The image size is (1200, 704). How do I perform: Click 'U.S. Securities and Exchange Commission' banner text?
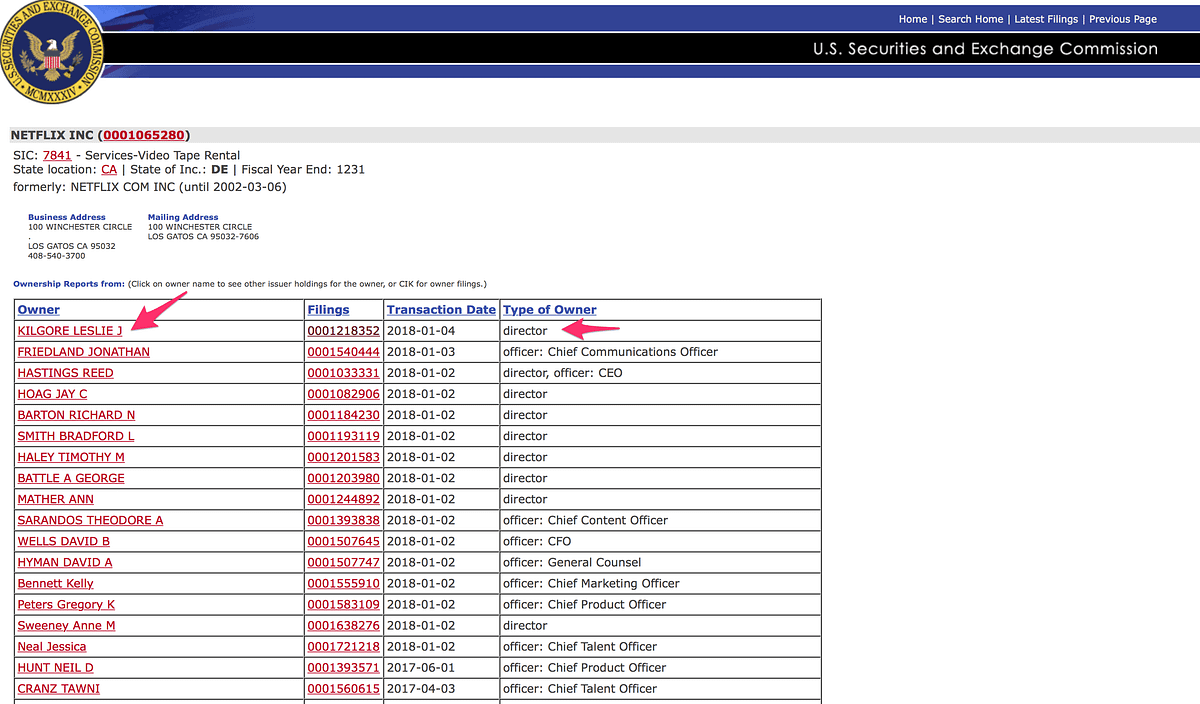point(985,48)
